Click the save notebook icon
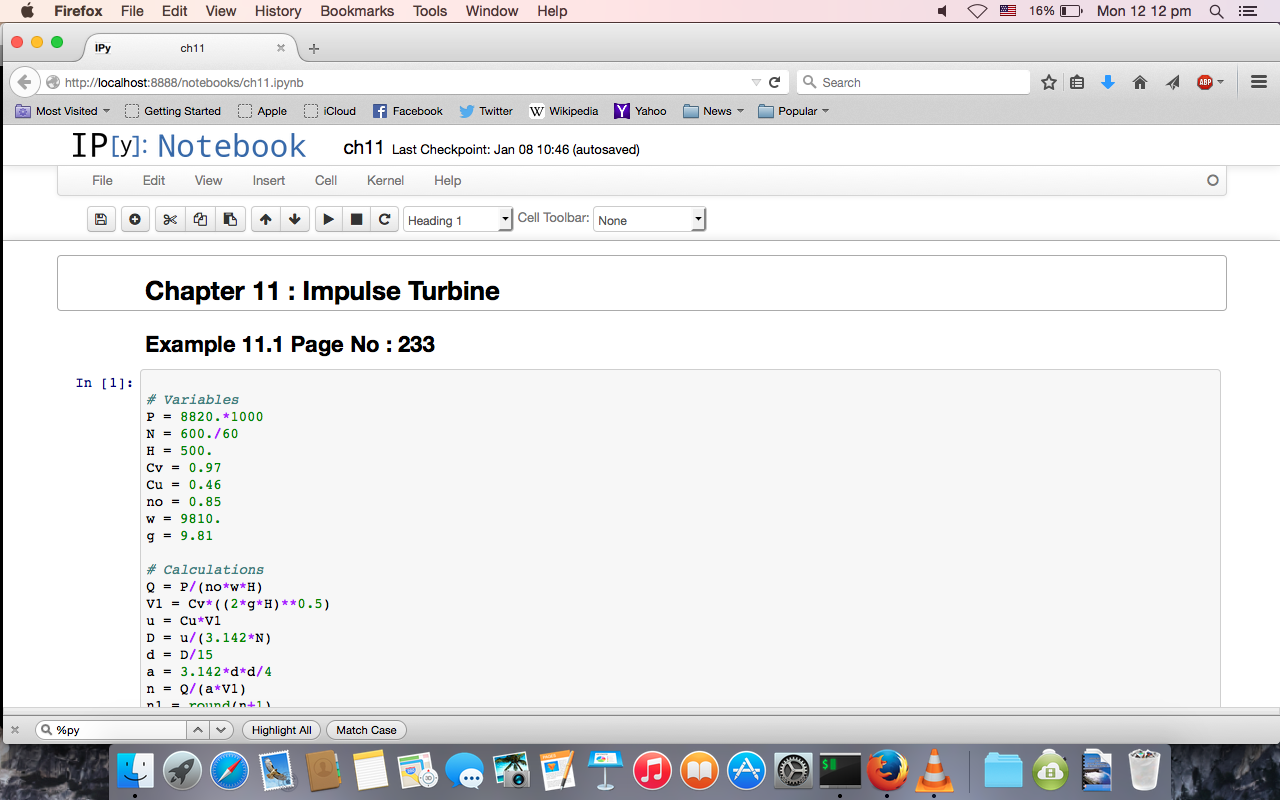Image resolution: width=1280 pixels, height=800 pixels. point(100,220)
